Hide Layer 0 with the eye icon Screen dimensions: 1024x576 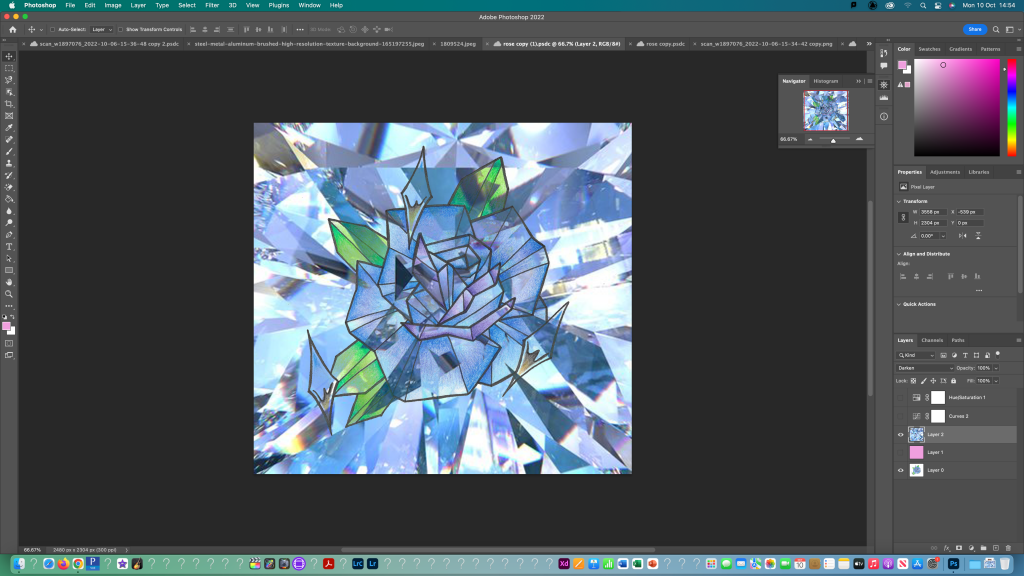(900, 470)
